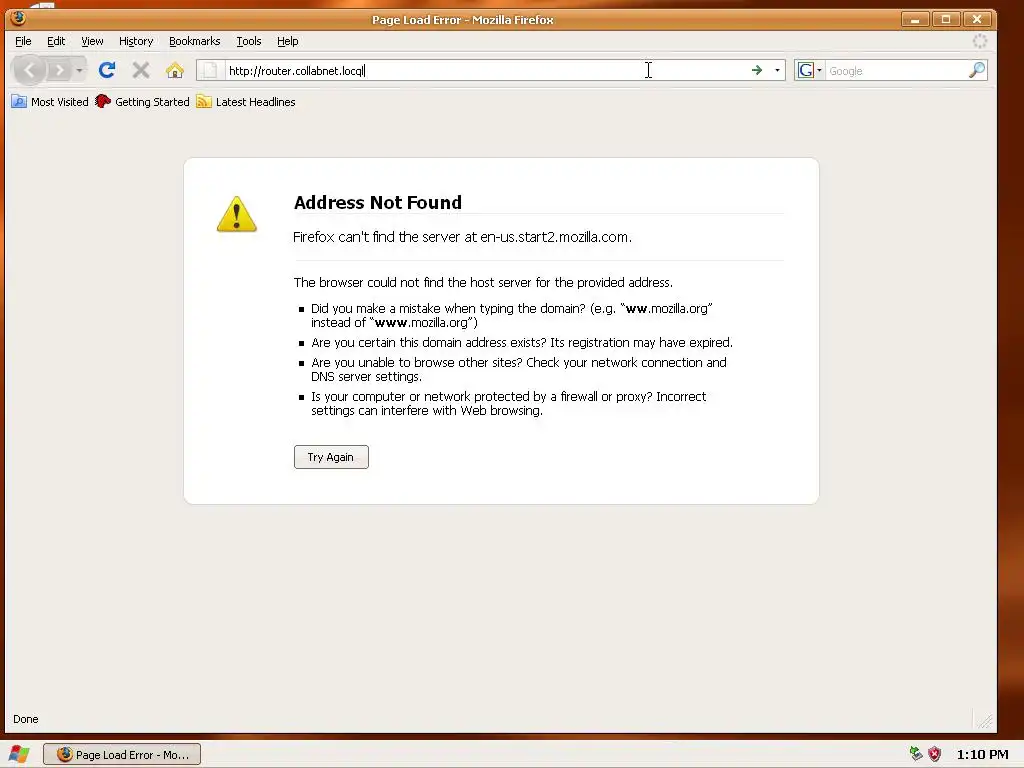Click the 'en-us.start2.mozilla.com' error sentence
Image resolution: width=1024 pixels, height=768 pixels.
click(x=462, y=237)
